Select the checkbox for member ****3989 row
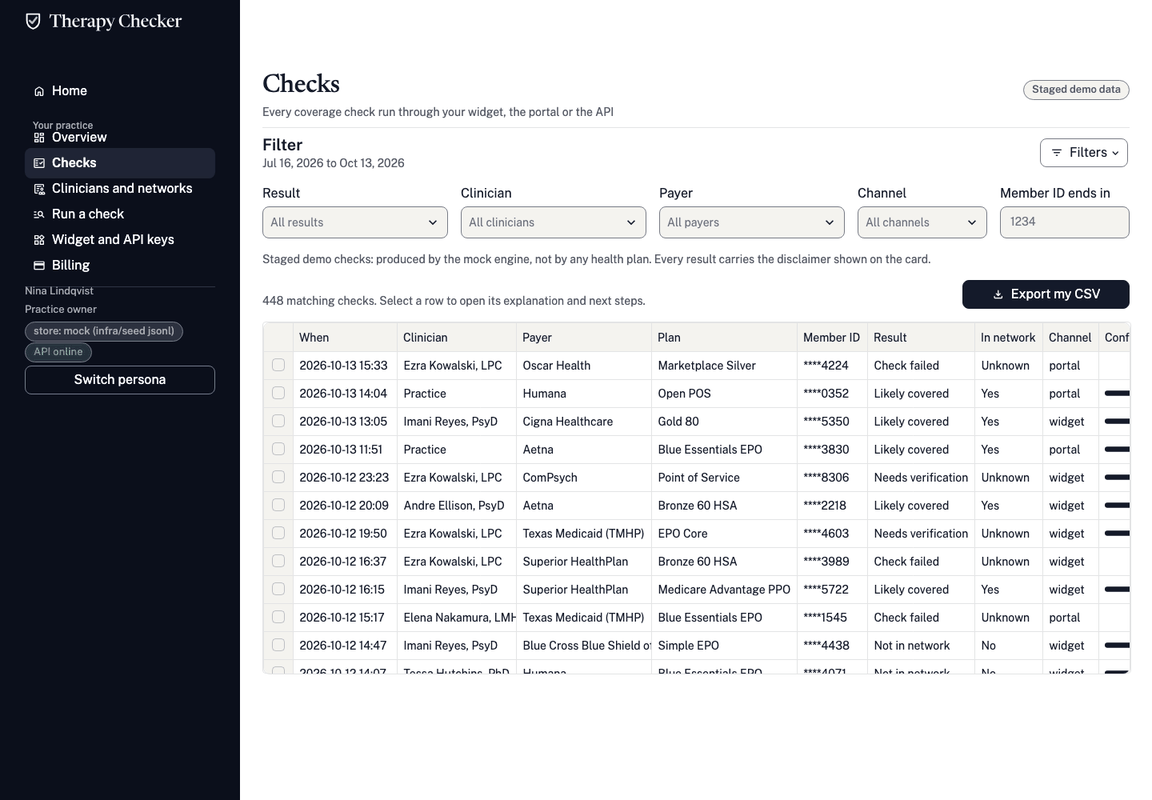This screenshot has height=800, width=1152. tap(278, 561)
